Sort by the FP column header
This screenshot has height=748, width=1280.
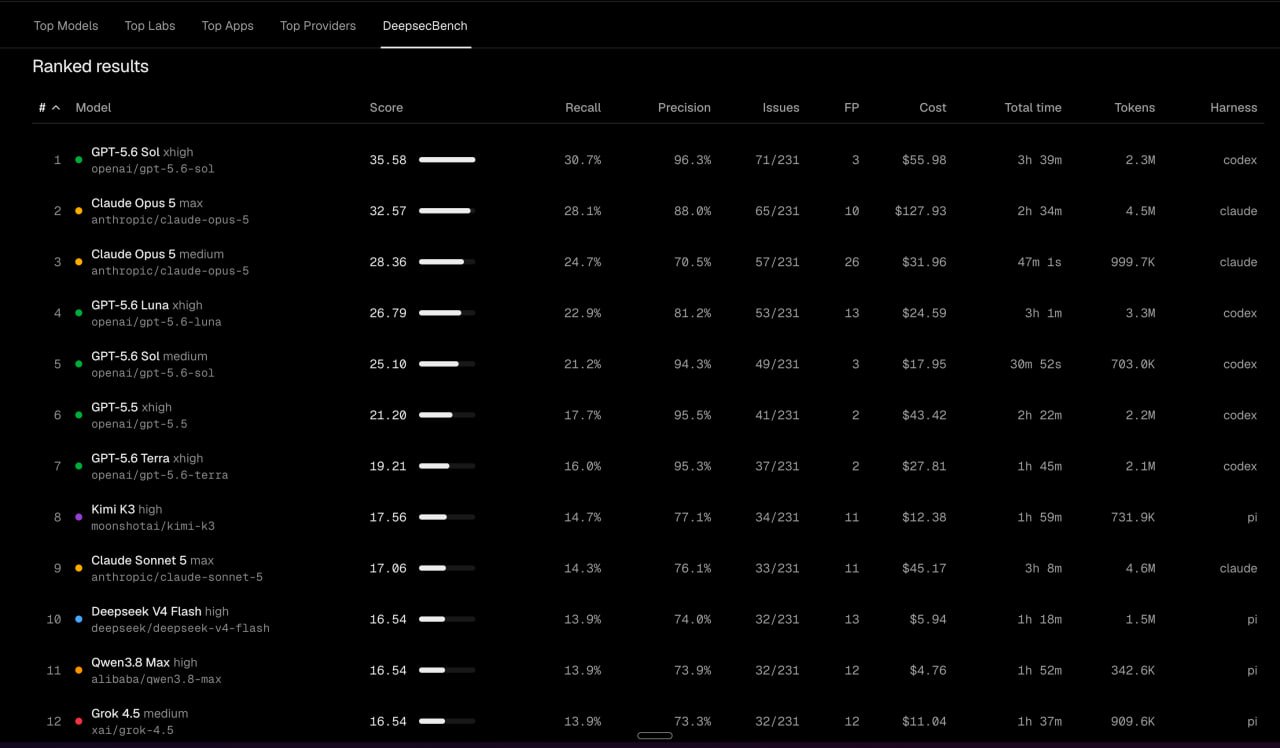point(851,107)
